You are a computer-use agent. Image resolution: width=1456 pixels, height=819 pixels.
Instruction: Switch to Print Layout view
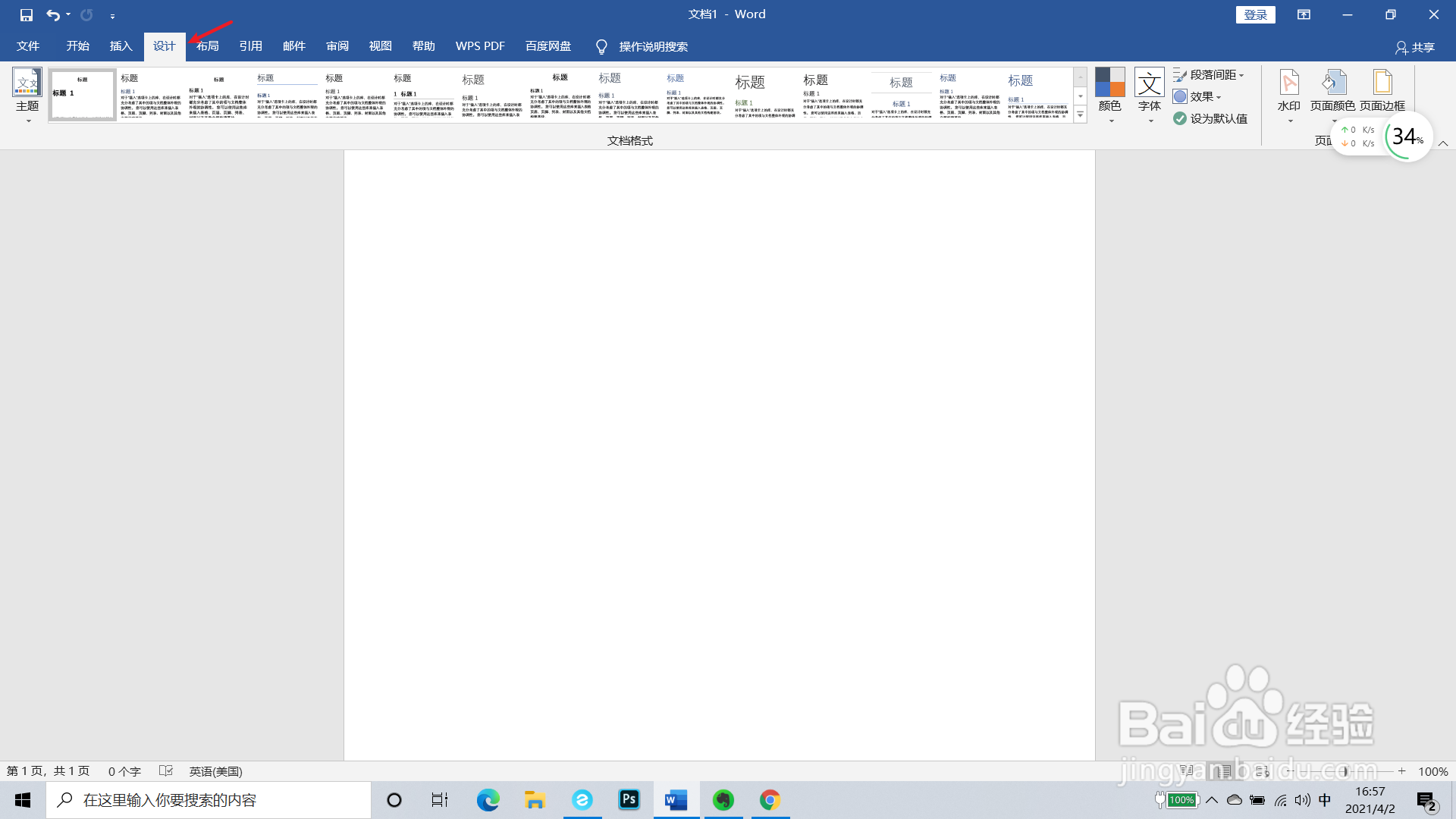1224,771
